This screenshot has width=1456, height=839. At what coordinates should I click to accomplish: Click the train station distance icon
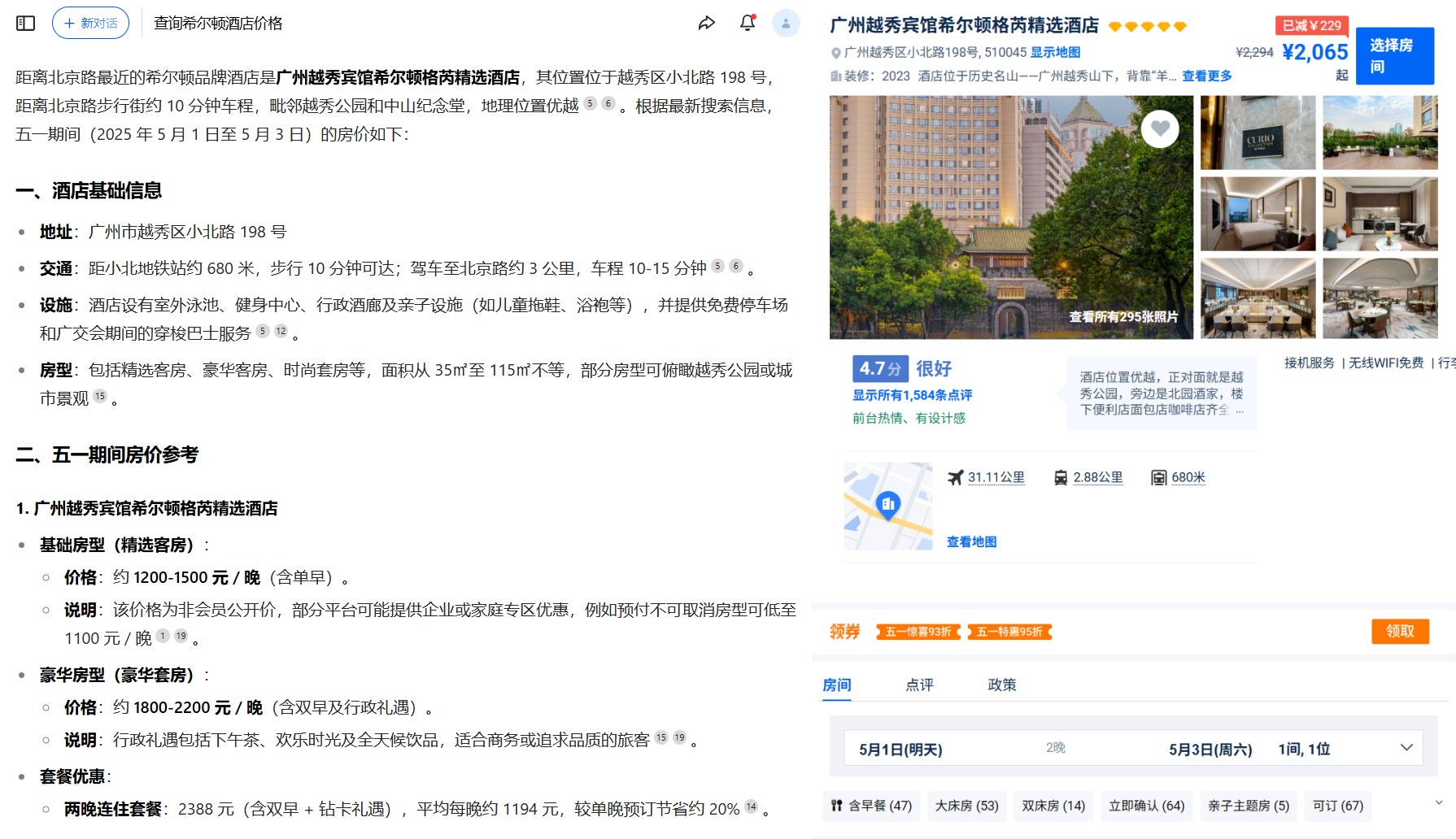point(1061,478)
